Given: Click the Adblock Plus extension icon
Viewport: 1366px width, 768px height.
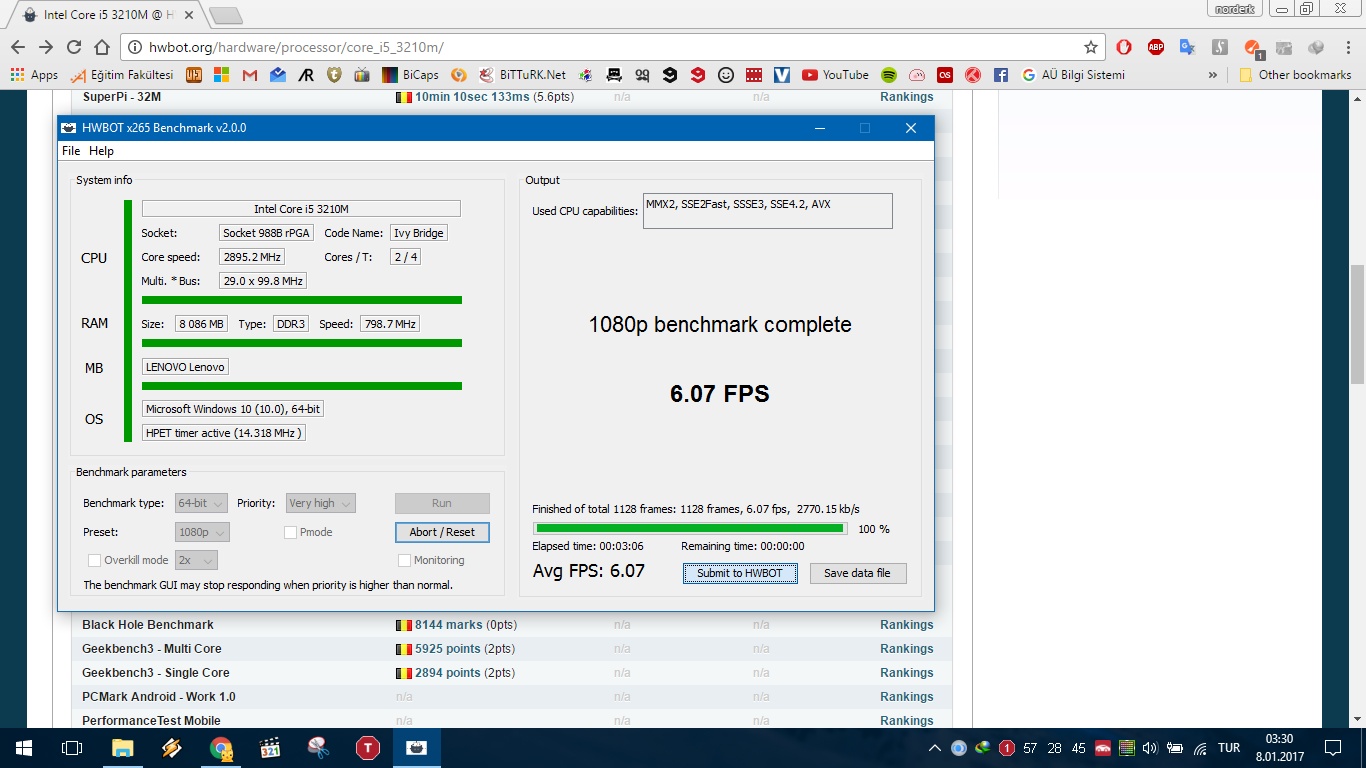Looking at the screenshot, I should 1156,47.
